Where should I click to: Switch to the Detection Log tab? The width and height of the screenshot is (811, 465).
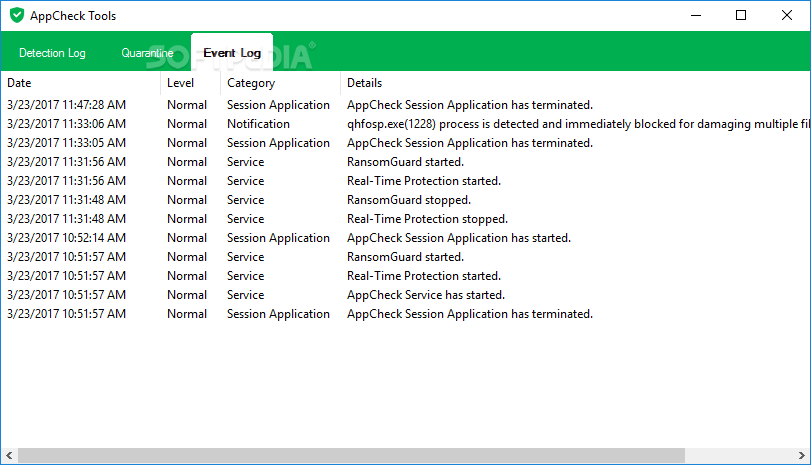click(52, 53)
